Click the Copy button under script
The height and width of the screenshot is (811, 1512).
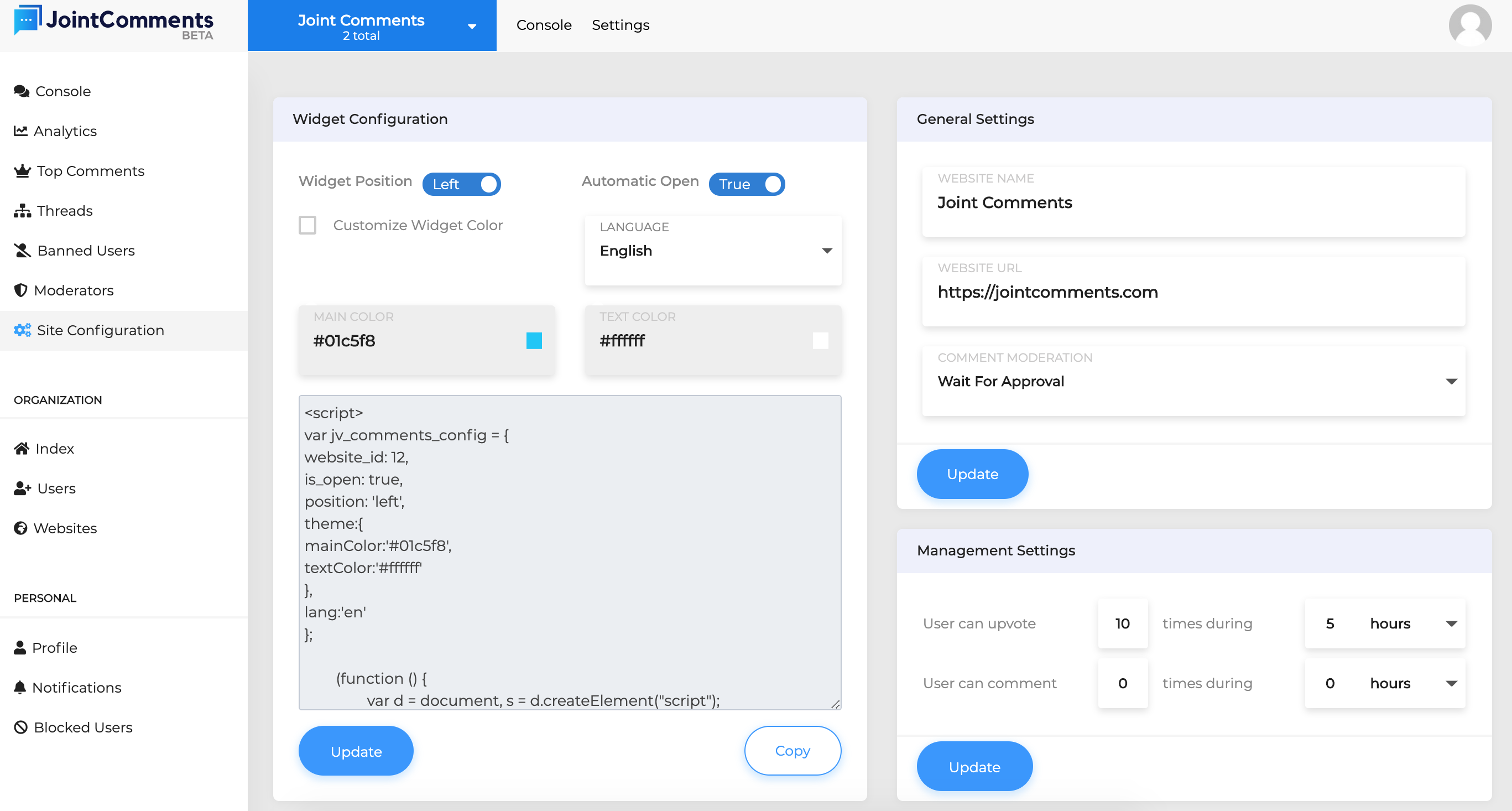tap(792, 751)
